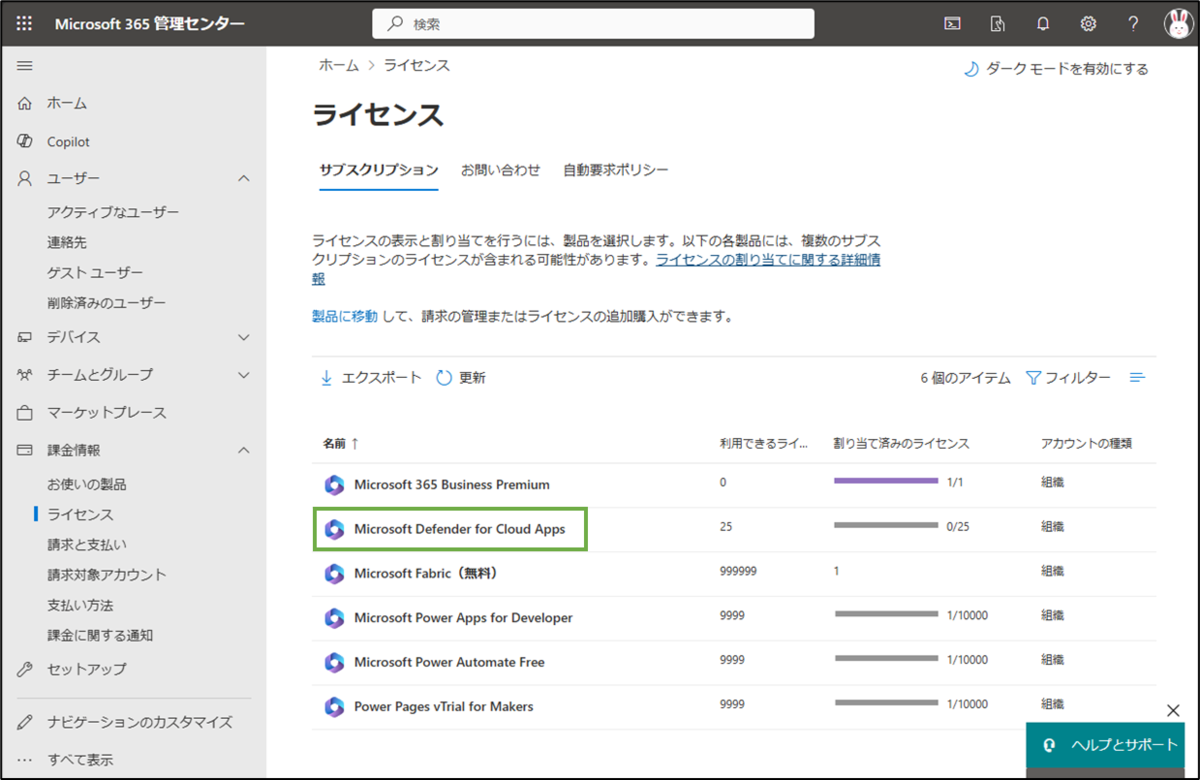Click the デバイス icon in sidebar
The width and height of the screenshot is (1200, 780).
[x=25, y=338]
